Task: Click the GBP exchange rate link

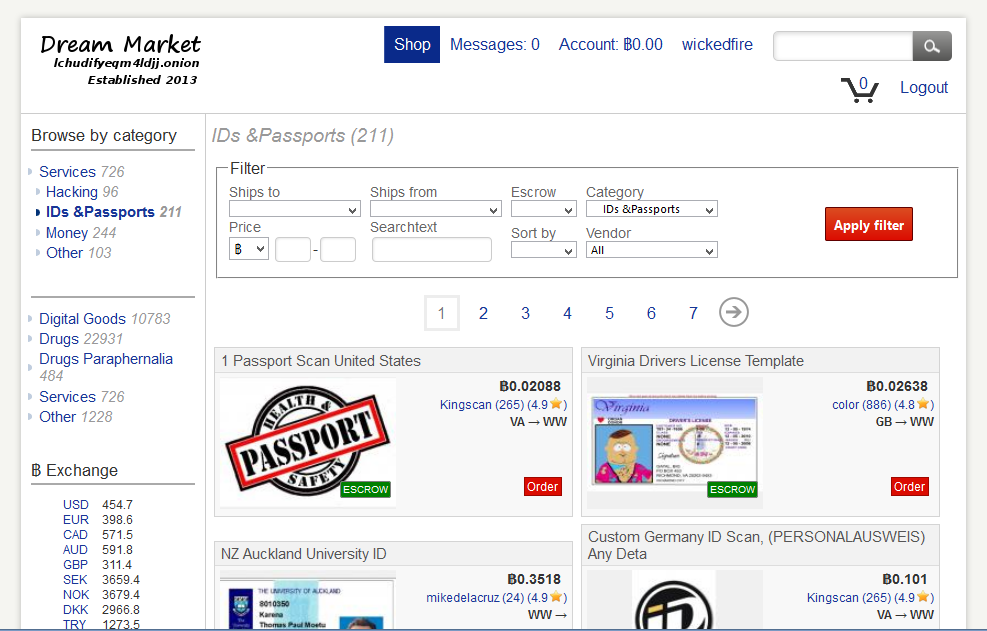Action: (76, 565)
